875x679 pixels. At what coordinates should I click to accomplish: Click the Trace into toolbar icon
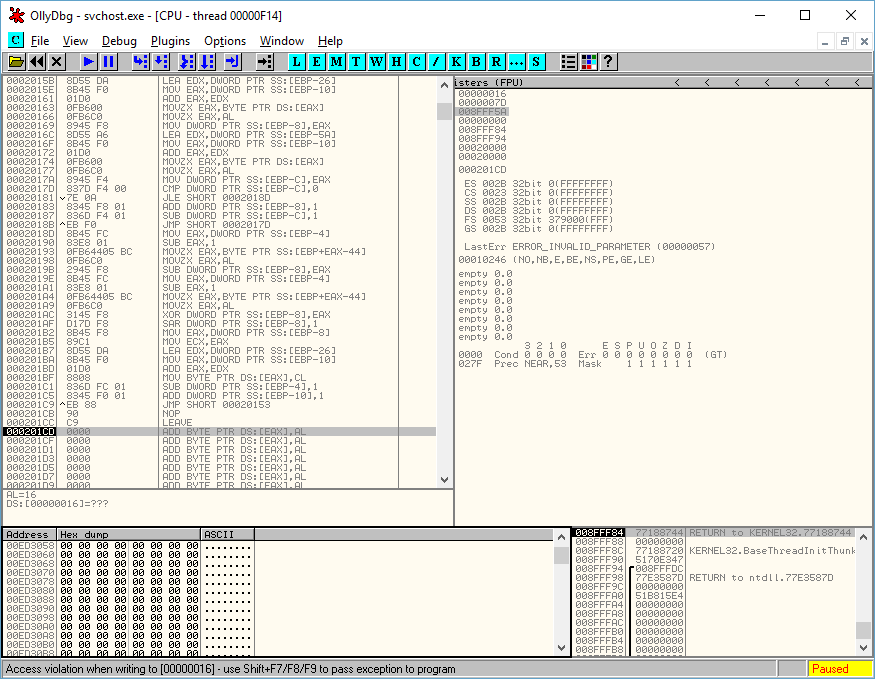tap(186, 61)
